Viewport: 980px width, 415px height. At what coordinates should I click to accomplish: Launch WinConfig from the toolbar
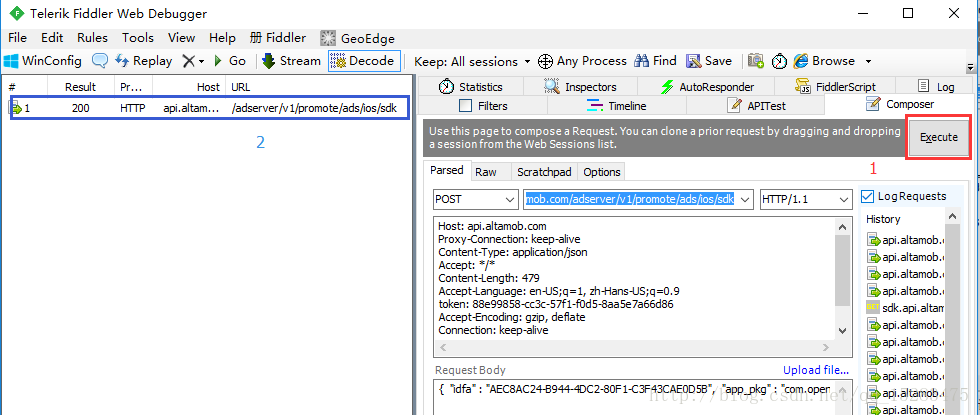(42, 61)
